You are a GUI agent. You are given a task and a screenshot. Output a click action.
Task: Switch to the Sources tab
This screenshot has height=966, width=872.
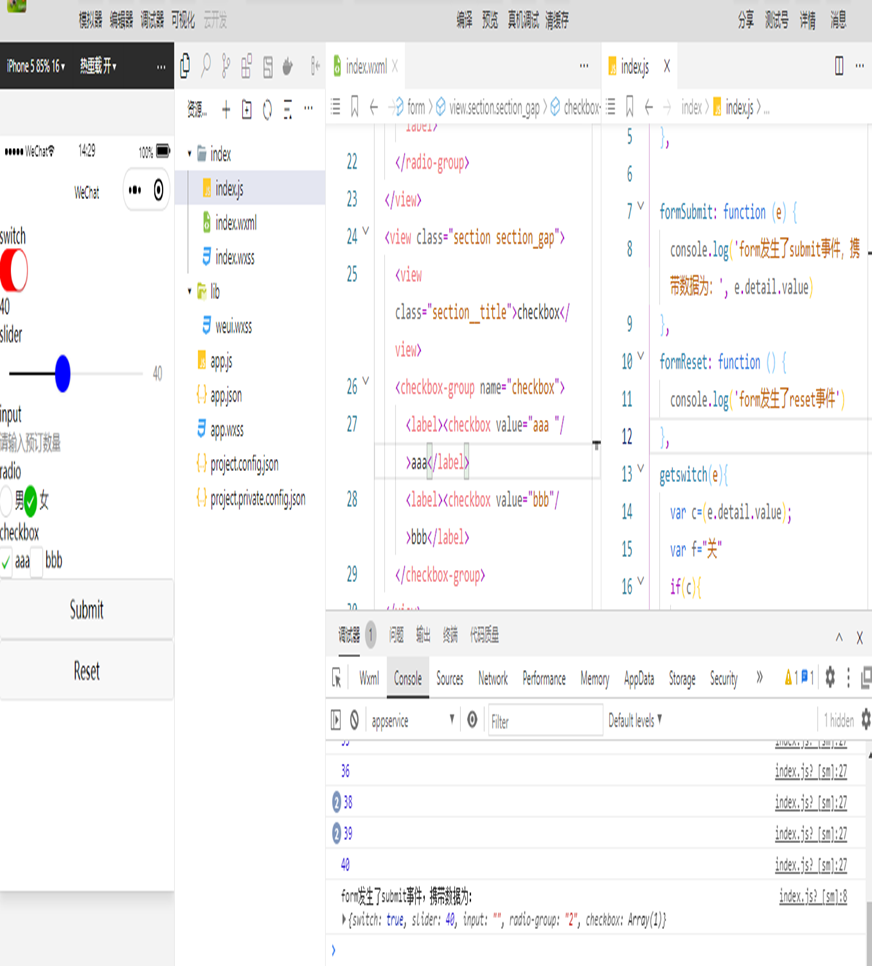[449, 678]
